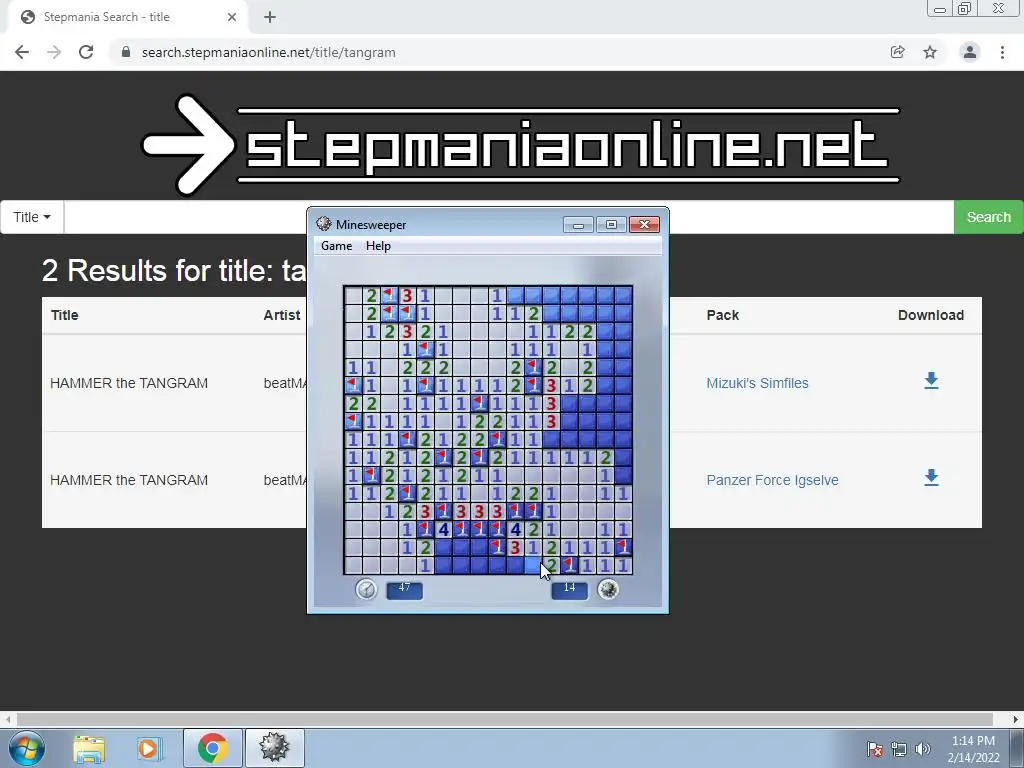Click the network icon in system tray
The height and width of the screenshot is (768, 1024).
(x=899, y=749)
